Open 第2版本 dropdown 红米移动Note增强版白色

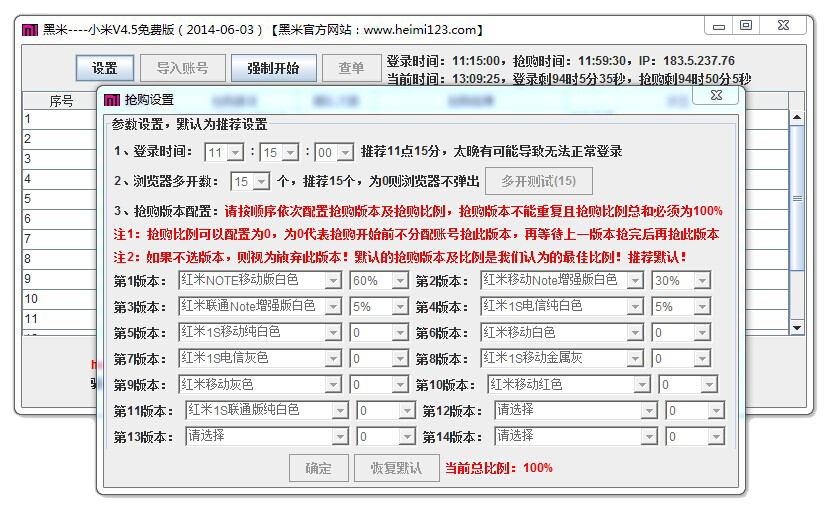coord(562,280)
